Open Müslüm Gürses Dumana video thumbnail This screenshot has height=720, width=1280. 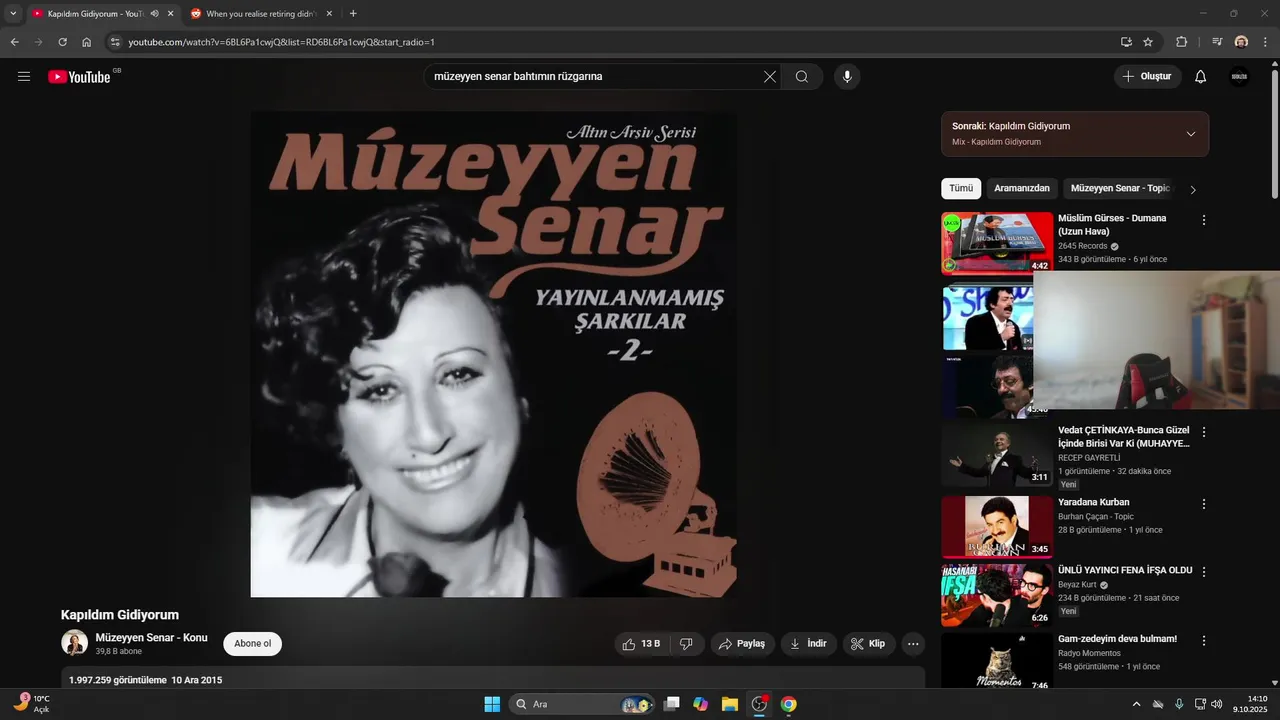coord(997,243)
